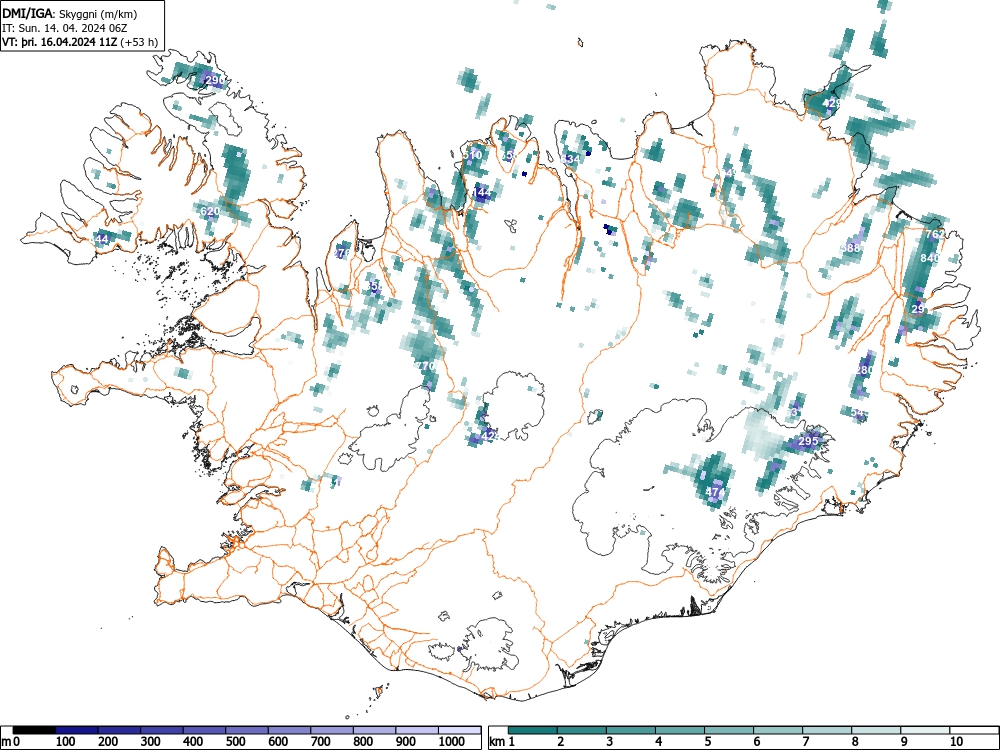Click the 620 visibility value on the map
1000x750 pixels.
pyautogui.click(x=210, y=211)
